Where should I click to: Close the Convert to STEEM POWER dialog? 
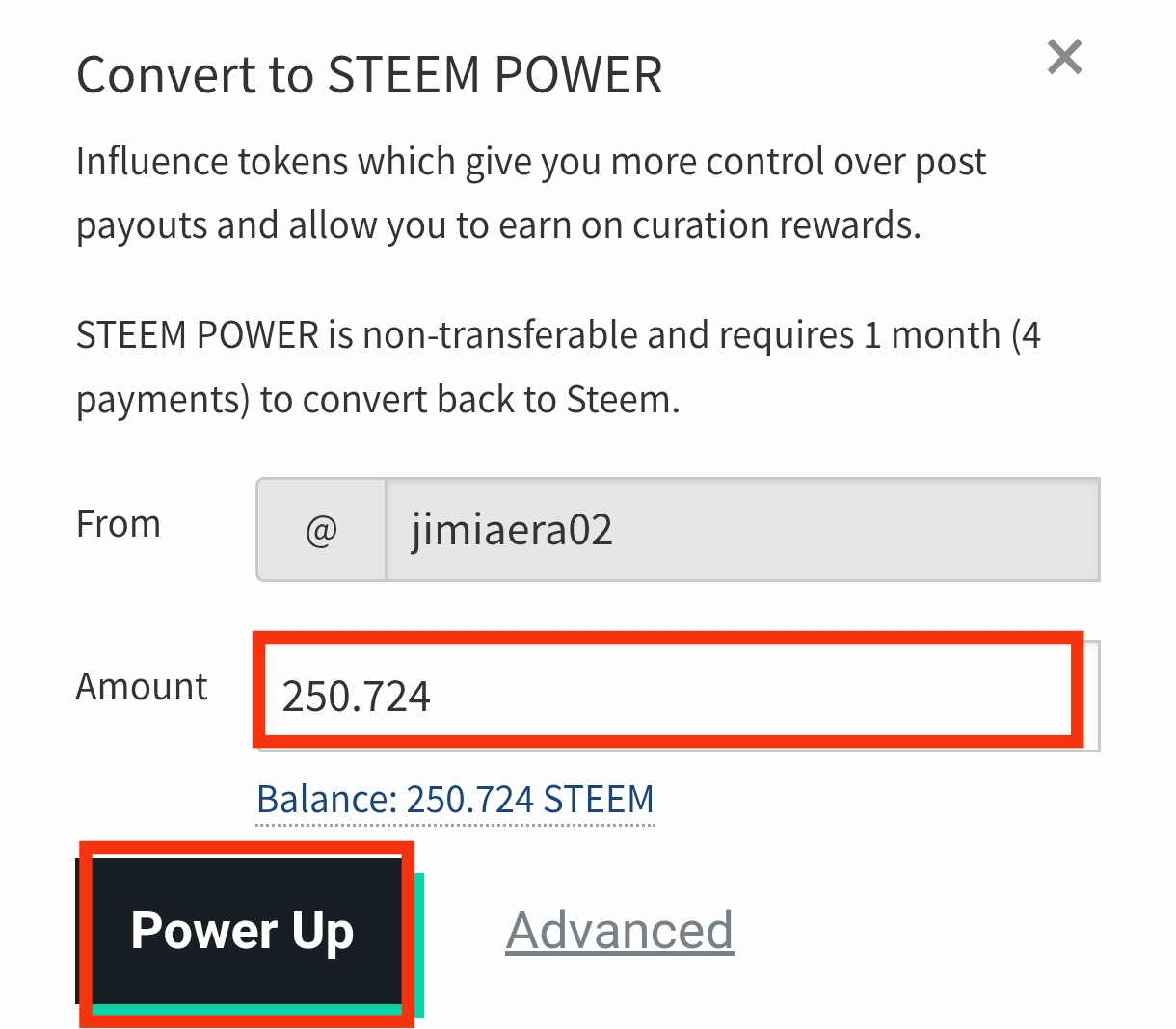point(1064,58)
